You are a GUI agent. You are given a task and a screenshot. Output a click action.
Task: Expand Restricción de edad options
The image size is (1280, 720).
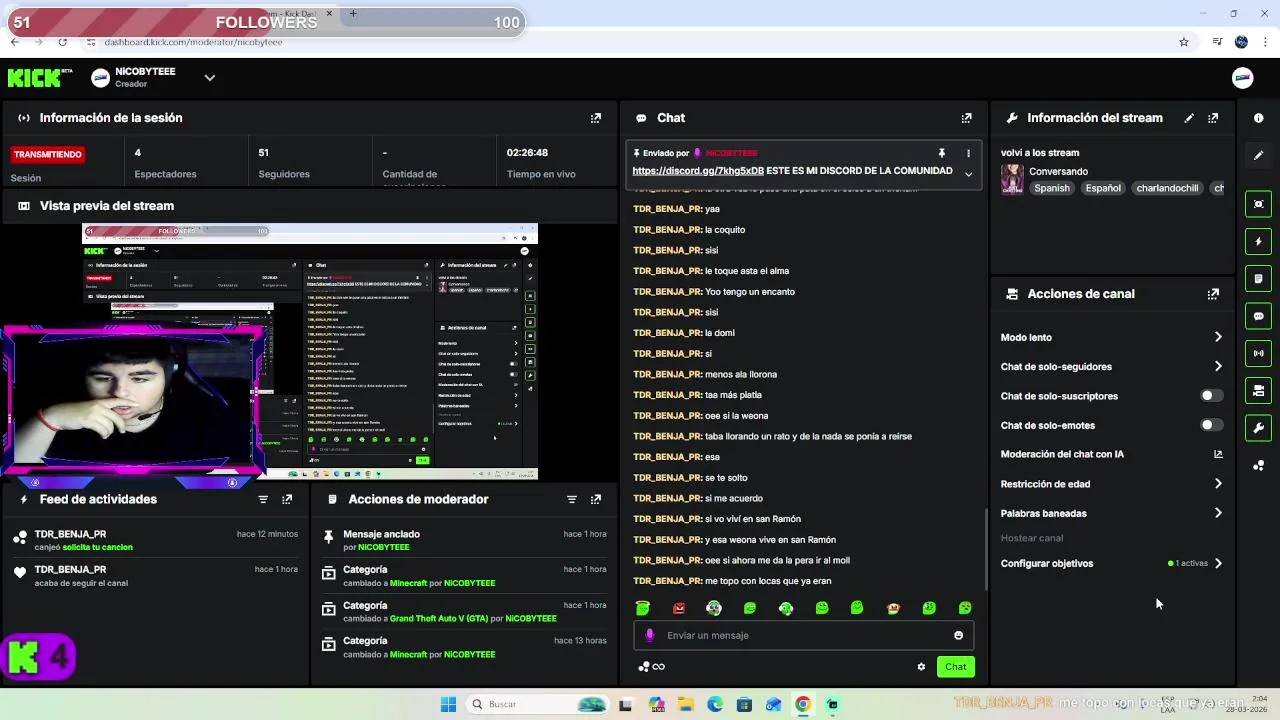(1218, 484)
